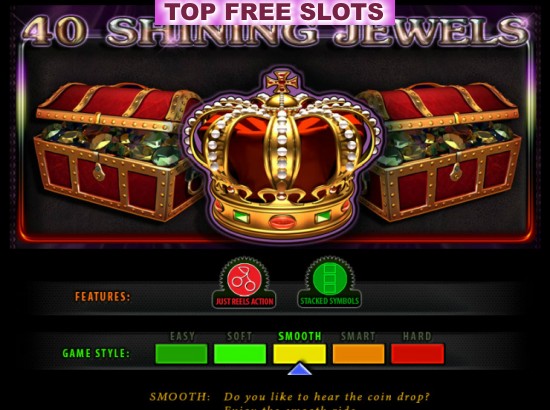Click the left treasure chest
550x410 pixels.
(x=118, y=151)
